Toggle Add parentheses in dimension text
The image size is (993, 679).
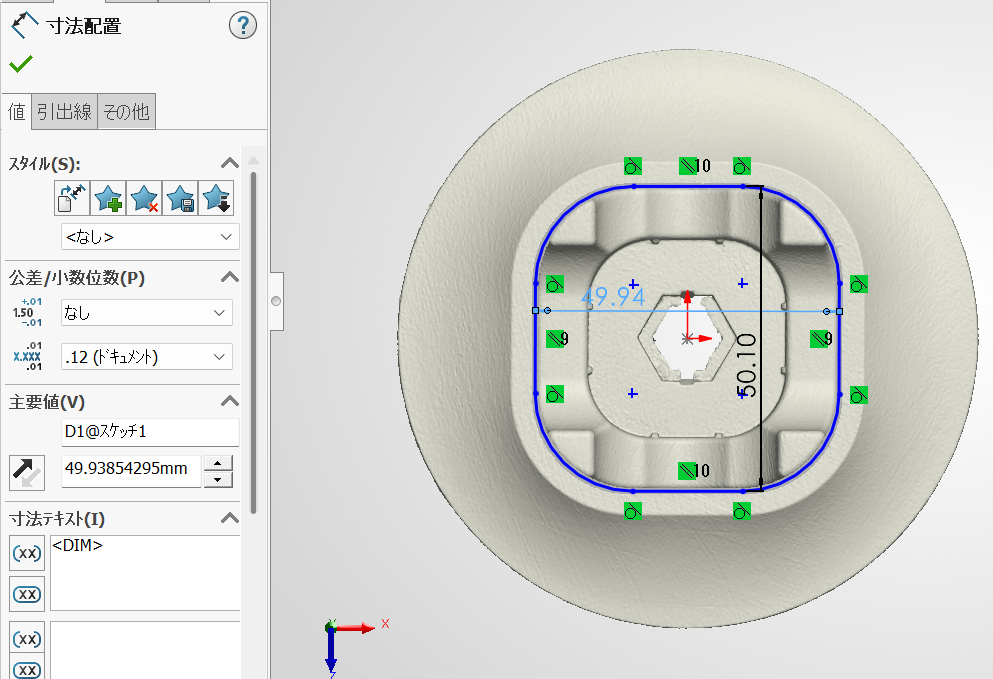pyautogui.click(x=27, y=552)
